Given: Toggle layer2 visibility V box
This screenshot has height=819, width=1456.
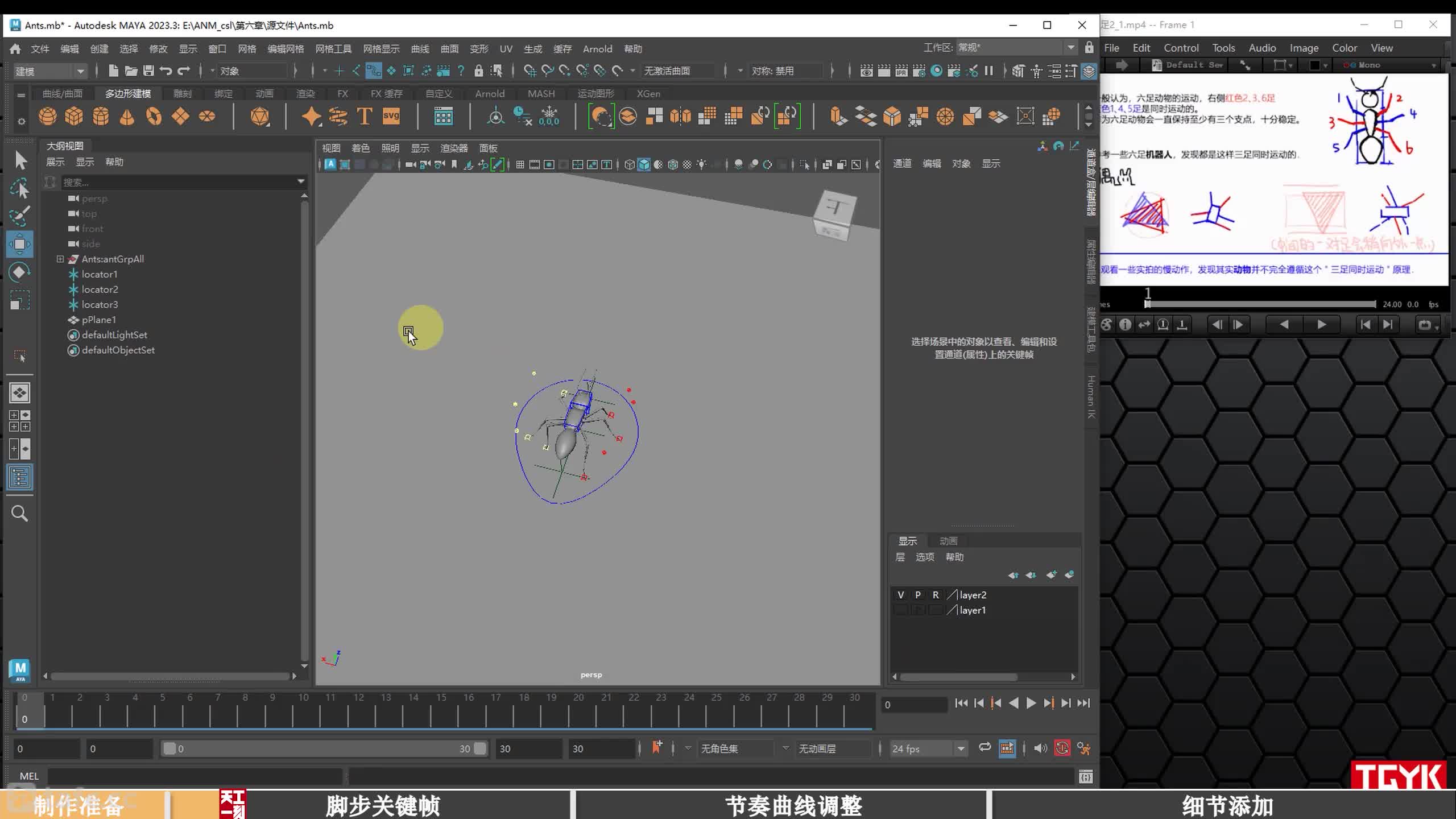Looking at the screenshot, I should click(901, 595).
